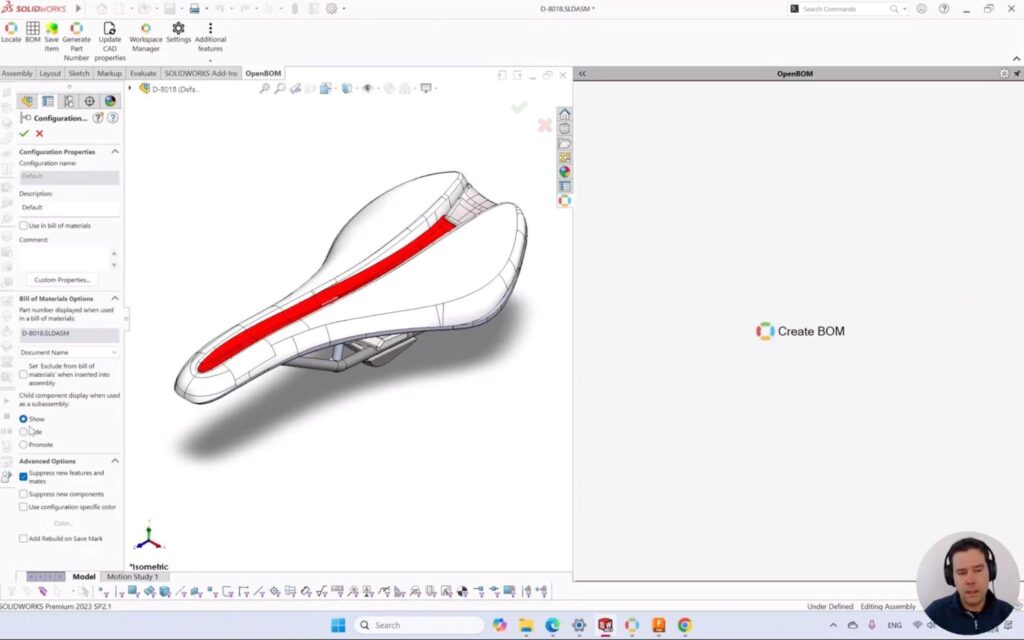Collapse Bill of Materials Options section
1024x640 pixels.
pos(115,298)
